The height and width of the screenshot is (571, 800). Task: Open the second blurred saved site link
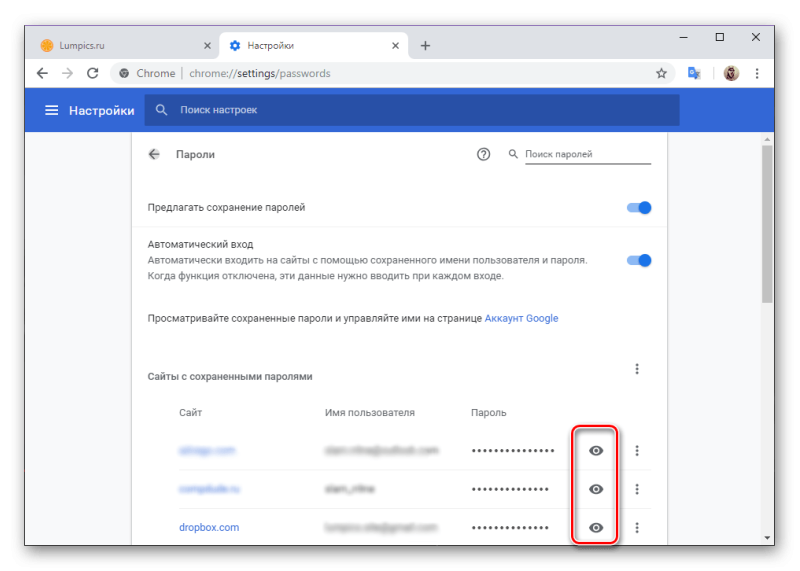(x=209, y=489)
